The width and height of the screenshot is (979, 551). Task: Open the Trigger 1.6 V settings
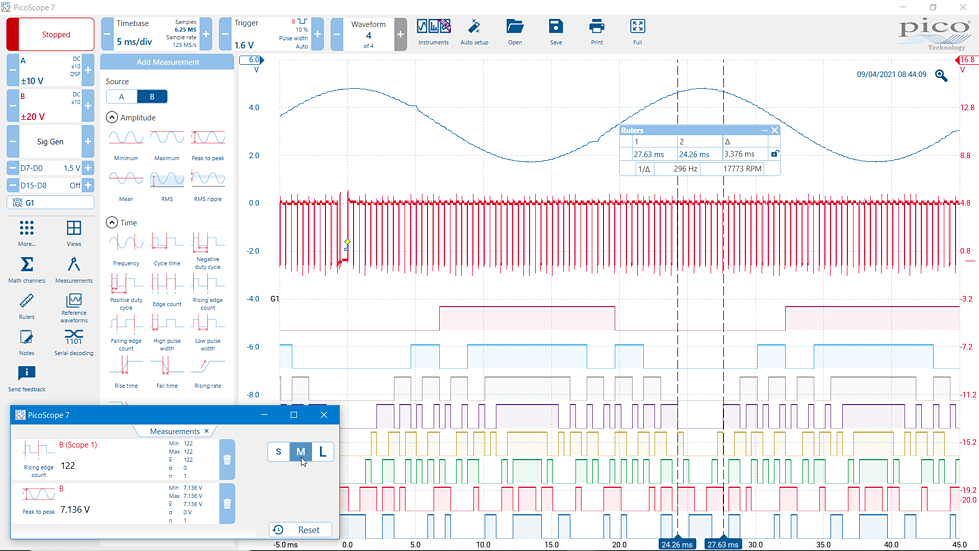click(272, 34)
